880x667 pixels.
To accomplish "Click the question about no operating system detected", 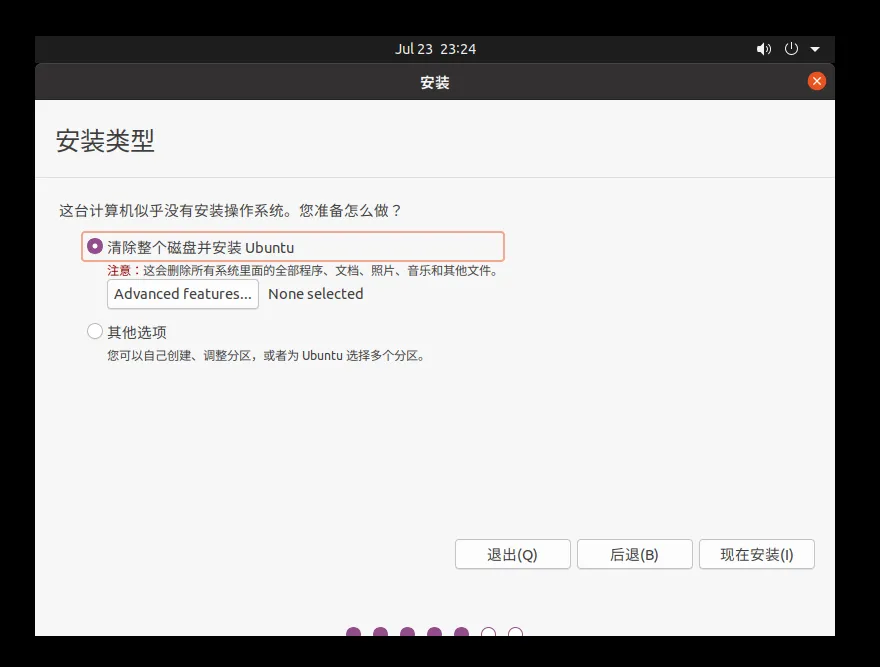I will point(231,211).
